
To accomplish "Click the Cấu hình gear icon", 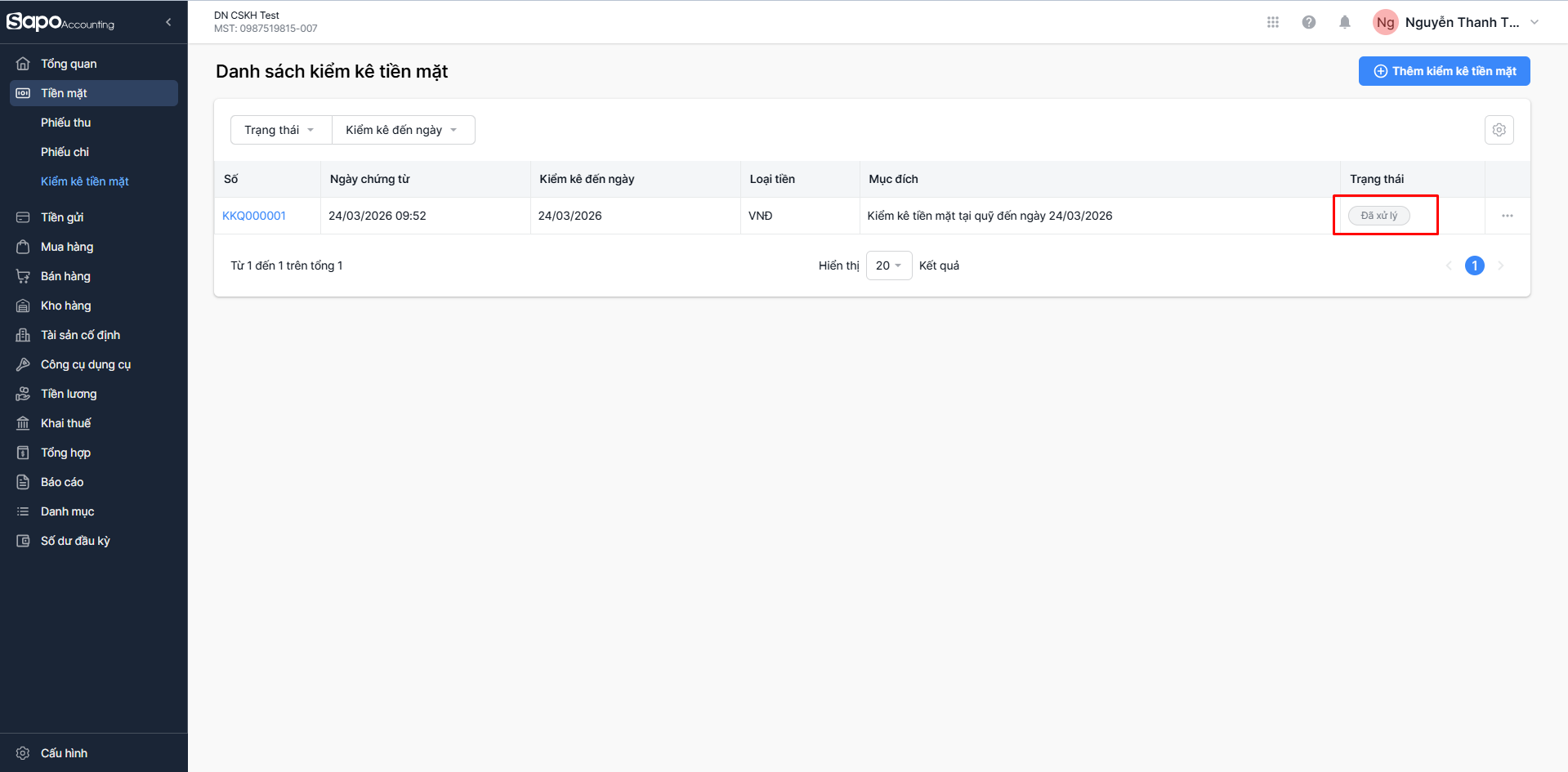I will click(23, 753).
